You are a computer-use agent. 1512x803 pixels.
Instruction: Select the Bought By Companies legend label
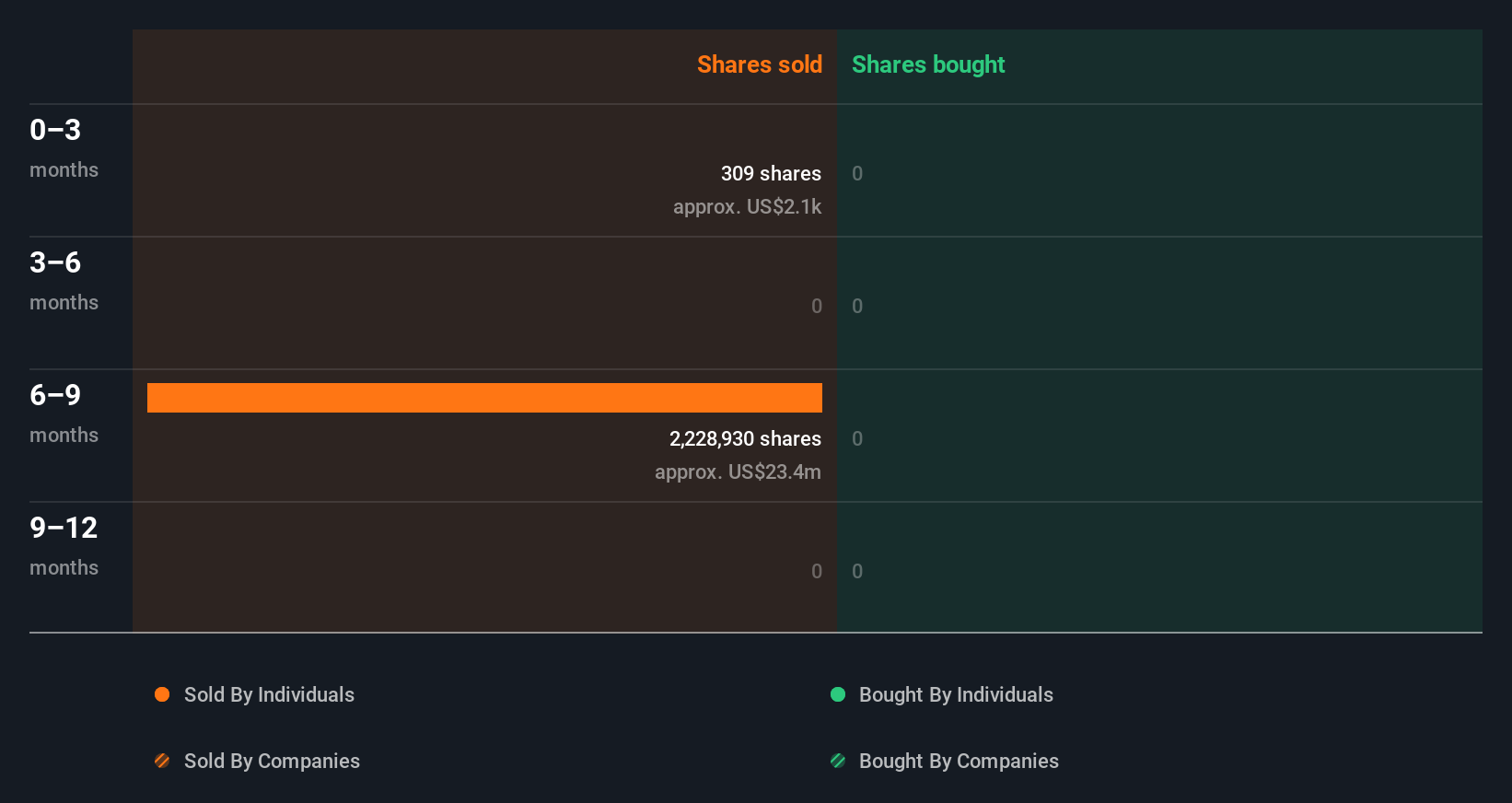pyautogui.click(x=959, y=761)
